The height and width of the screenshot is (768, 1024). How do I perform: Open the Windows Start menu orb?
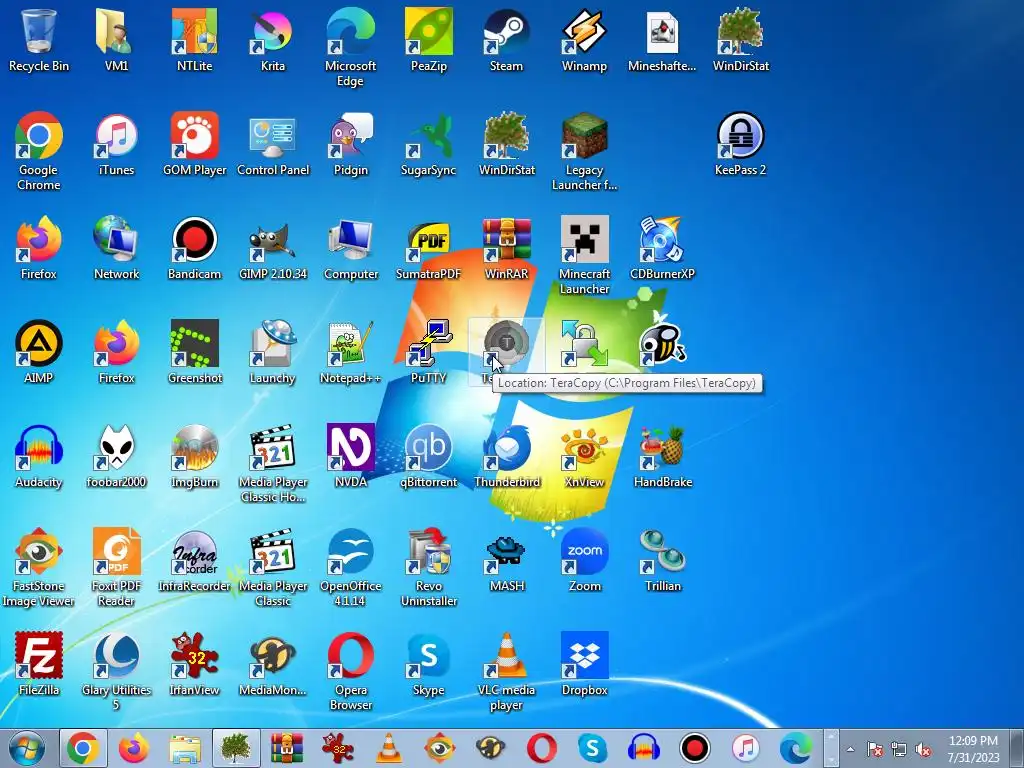coord(27,748)
